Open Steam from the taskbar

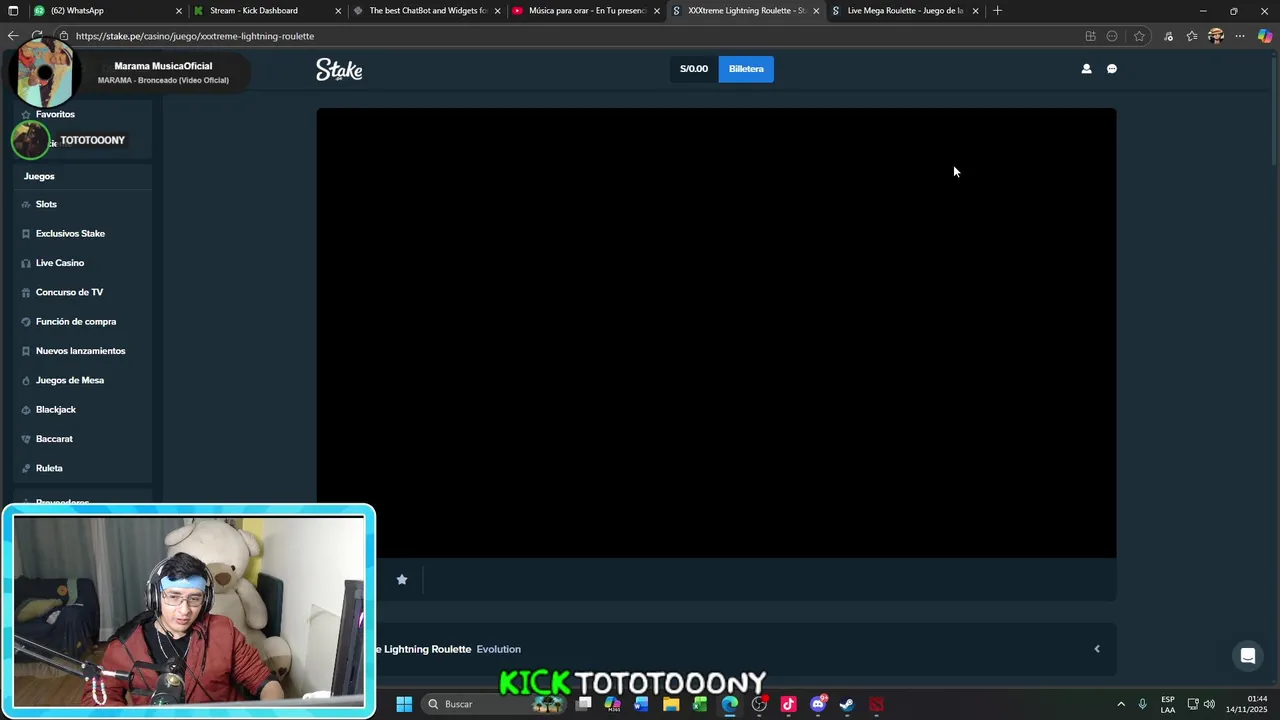point(847,704)
